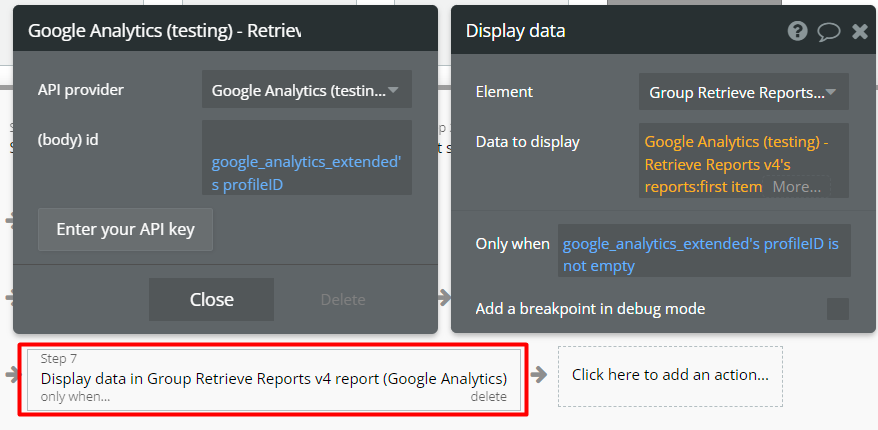This screenshot has height=430, width=878.
Task: Click here to add an action
Action: pos(670,376)
